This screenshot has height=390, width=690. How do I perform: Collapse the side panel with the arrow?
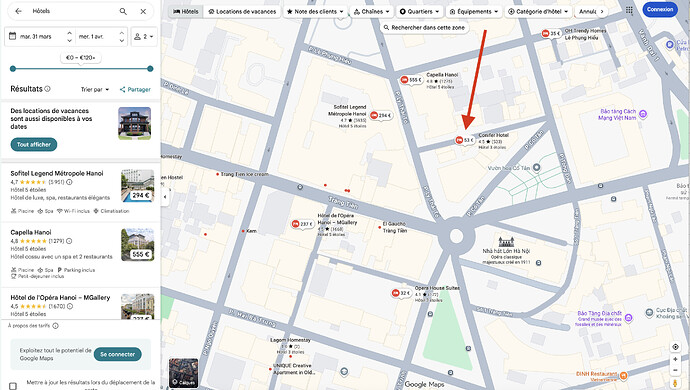(x=165, y=197)
